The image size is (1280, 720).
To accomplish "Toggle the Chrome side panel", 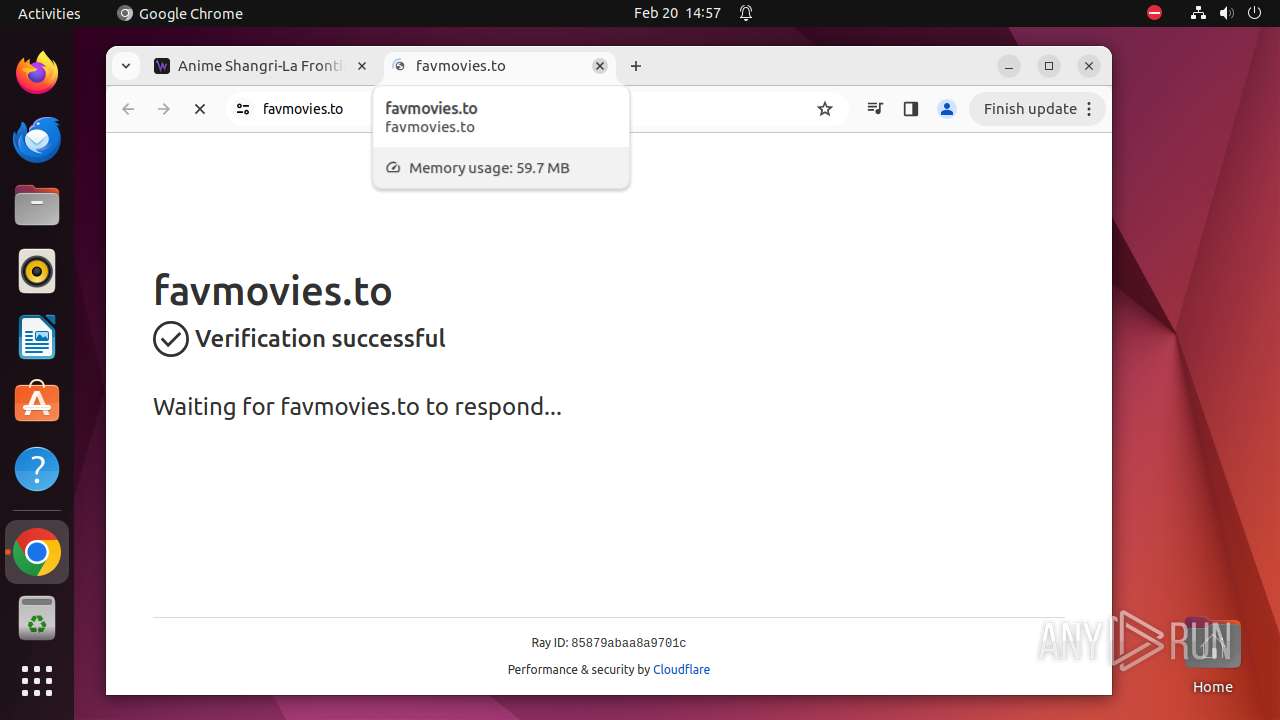I will coord(910,109).
